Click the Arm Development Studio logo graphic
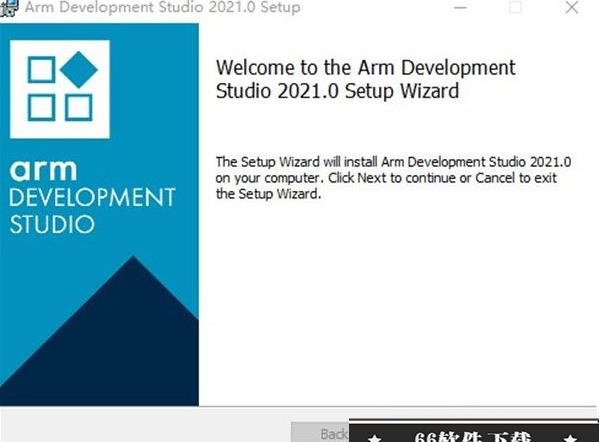599x442 pixels. 60,89
